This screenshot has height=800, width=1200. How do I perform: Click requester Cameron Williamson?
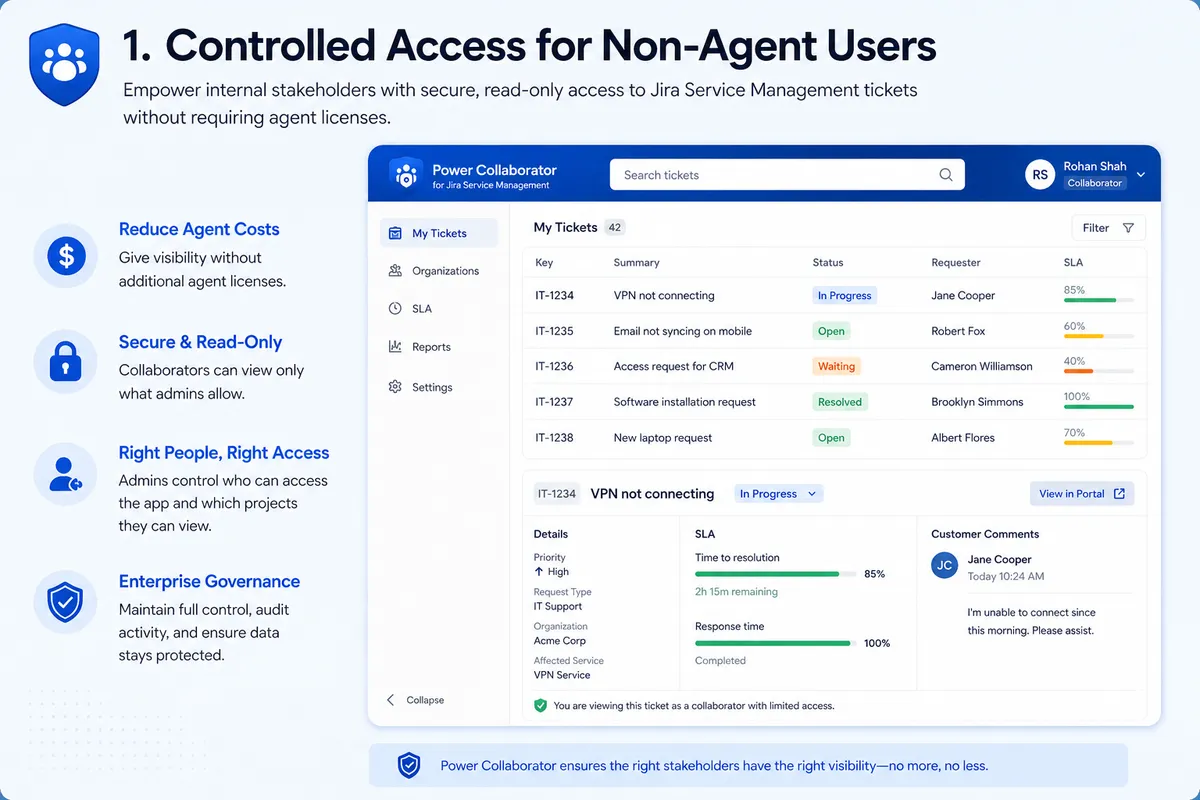pyautogui.click(x=982, y=366)
